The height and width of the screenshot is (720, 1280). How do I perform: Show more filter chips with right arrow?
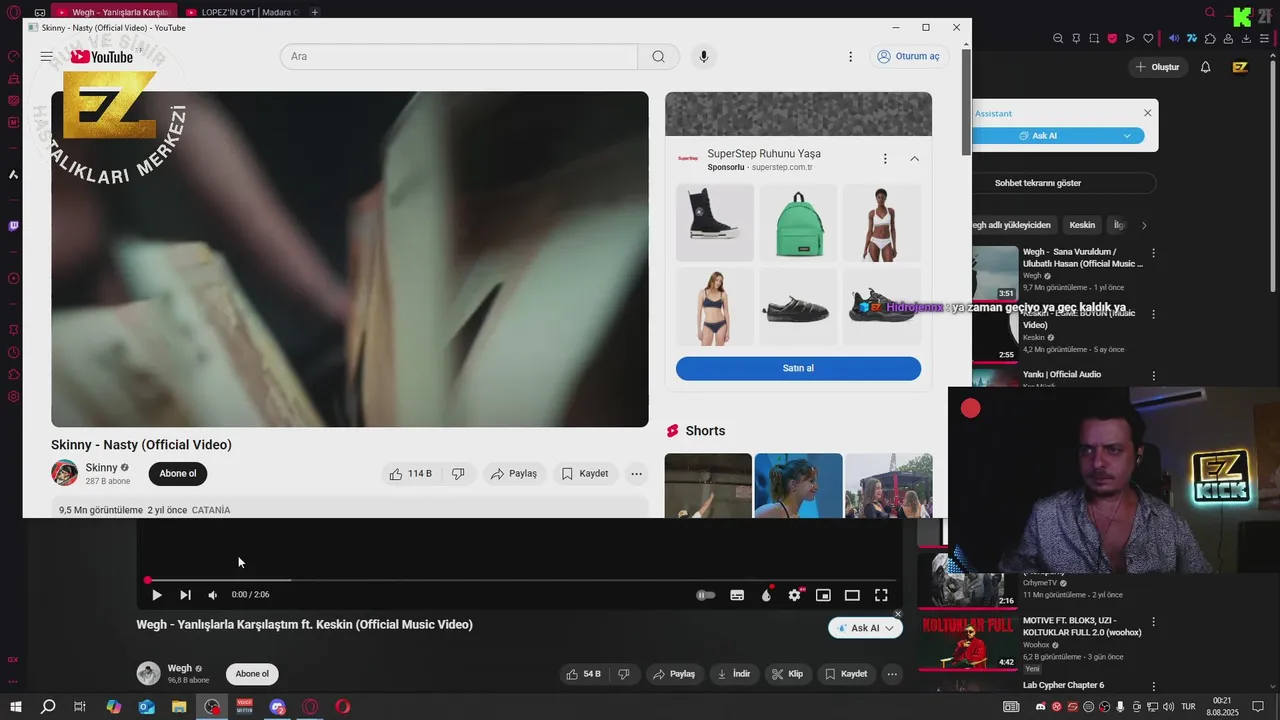coord(1144,225)
